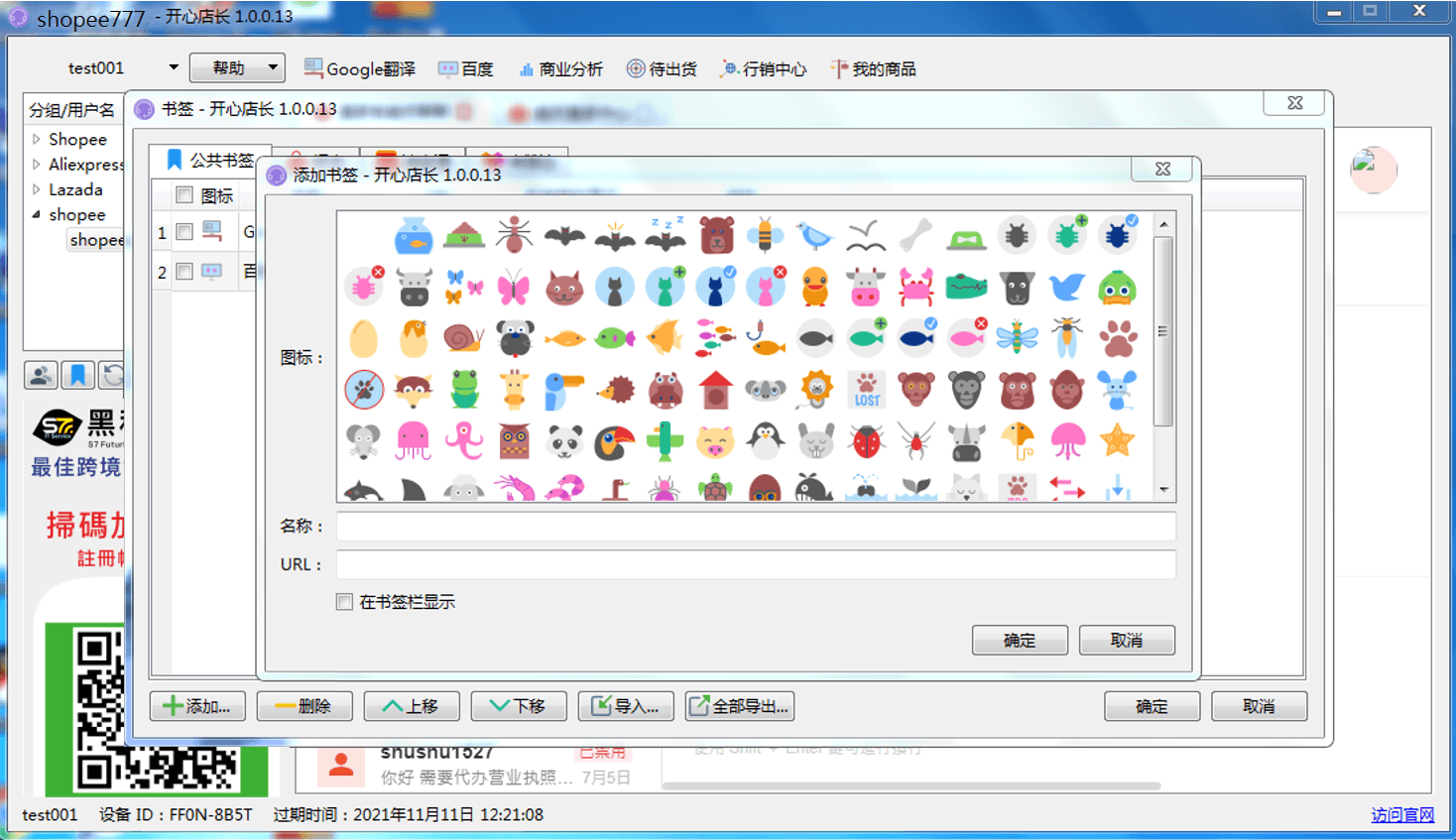Viewport: 1456px width, 840px height.
Task: Open the user accounts icon in left panel
Action: (41, 375)
